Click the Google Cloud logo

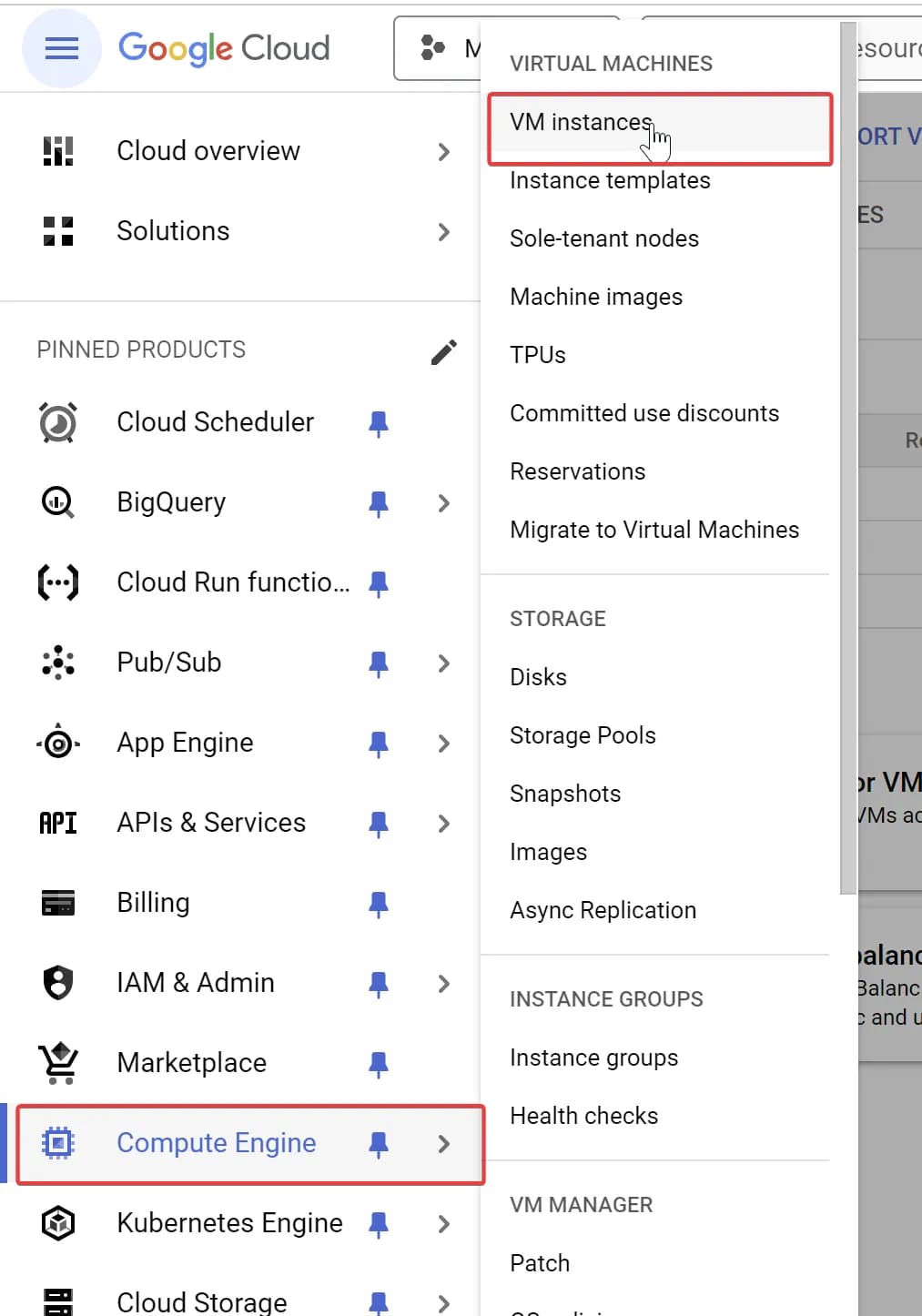point(224,48)
